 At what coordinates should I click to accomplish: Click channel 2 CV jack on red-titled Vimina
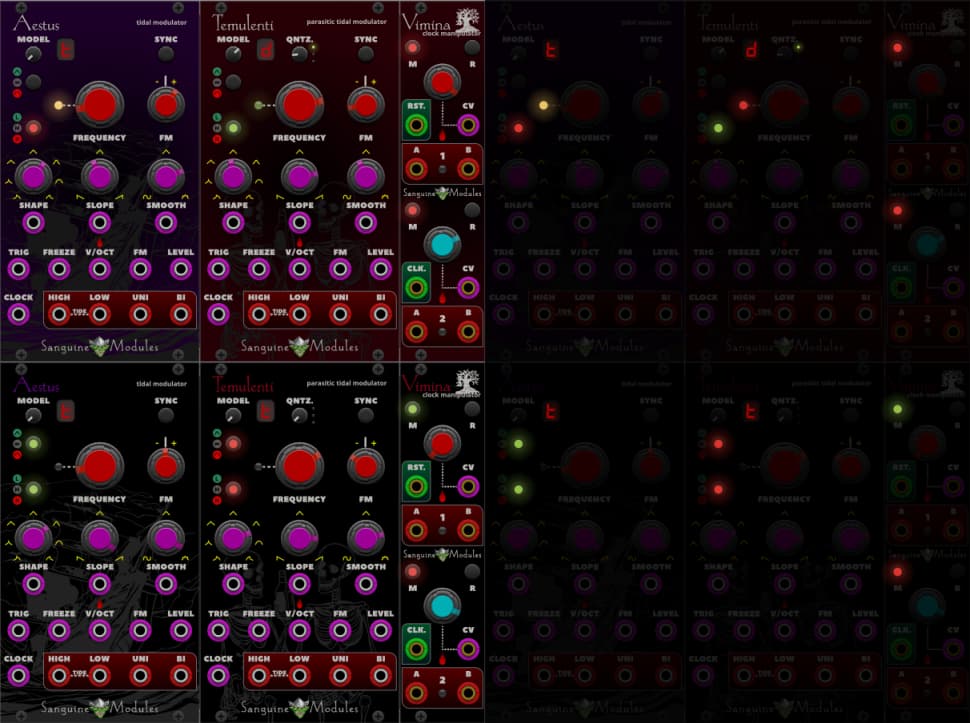pos(468,649)
